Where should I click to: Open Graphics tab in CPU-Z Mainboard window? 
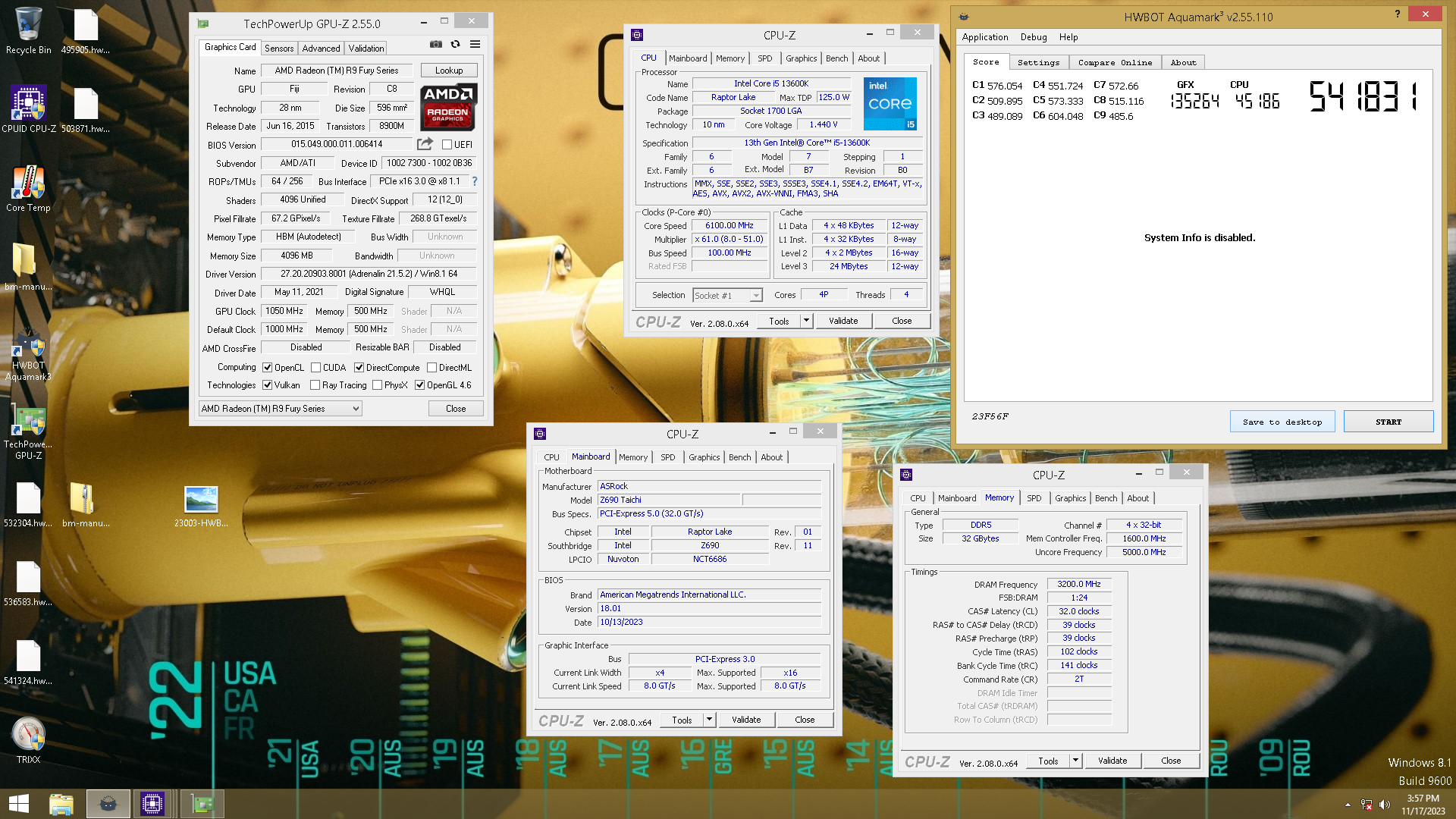tap(704, 457)
